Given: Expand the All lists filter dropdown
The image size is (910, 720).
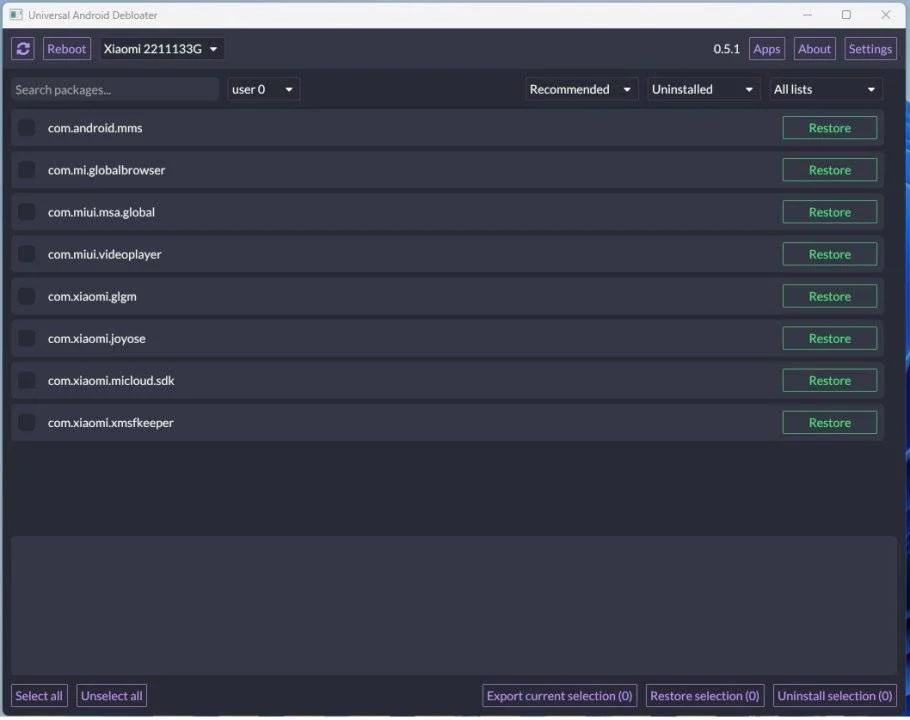Looking at the screenshot, I should pyautogui.click(x=825, y=89).
